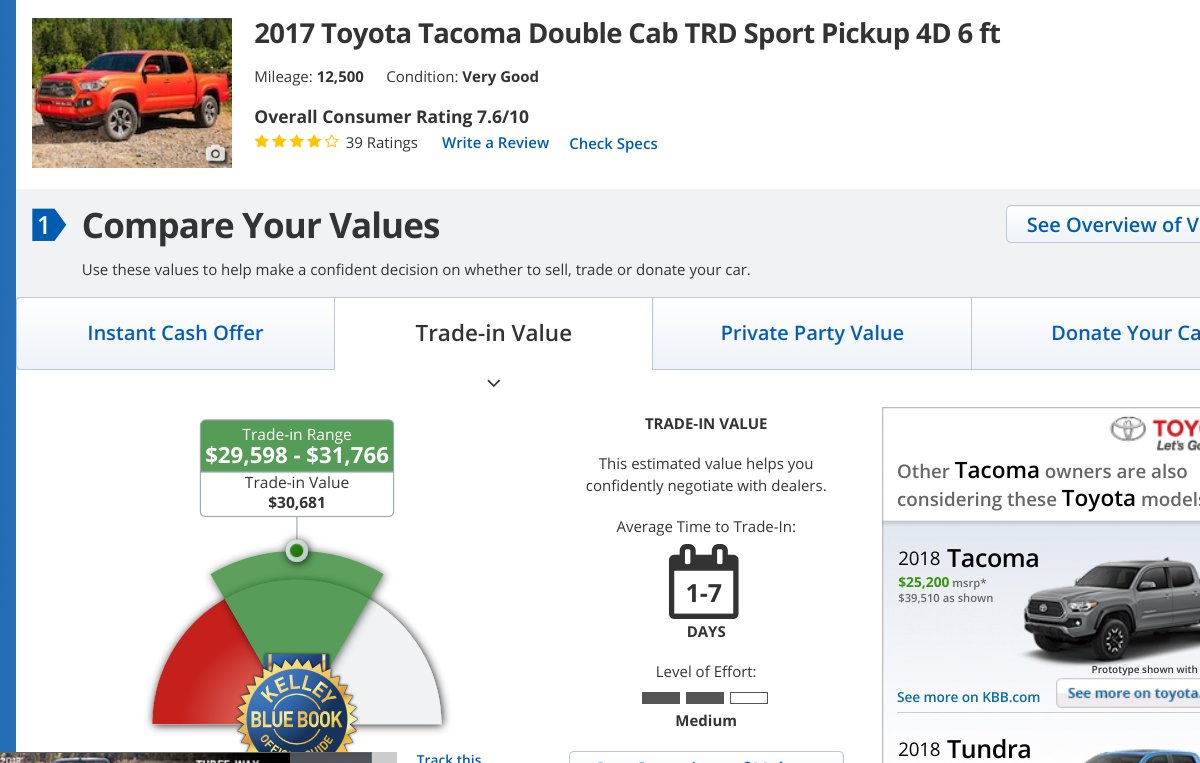Open the Donate Your Car tab
1200x763 pixels.
[1086, 333]
